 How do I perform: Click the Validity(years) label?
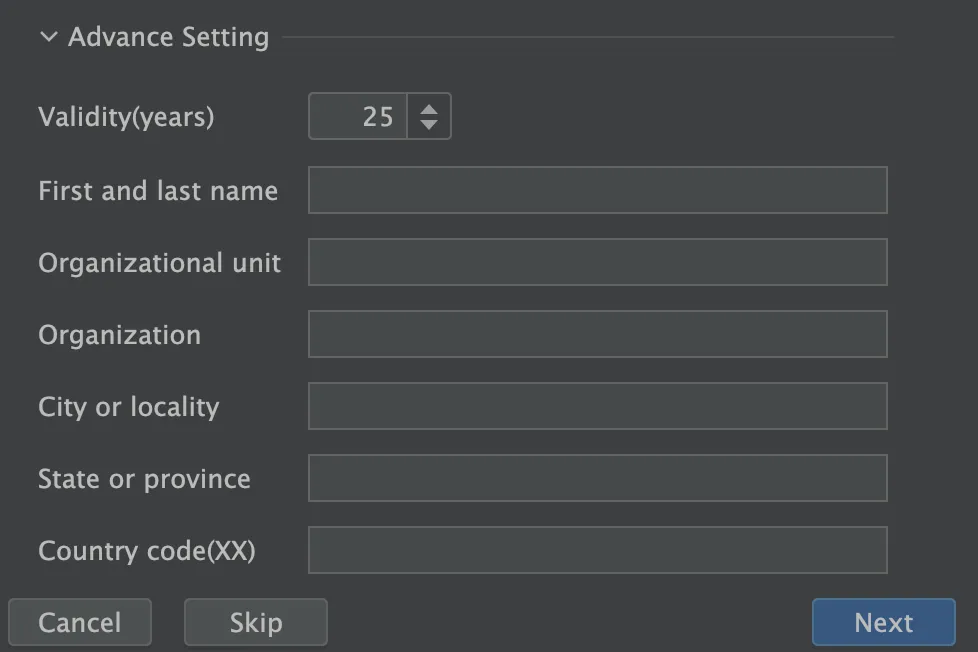coord(126,117)
